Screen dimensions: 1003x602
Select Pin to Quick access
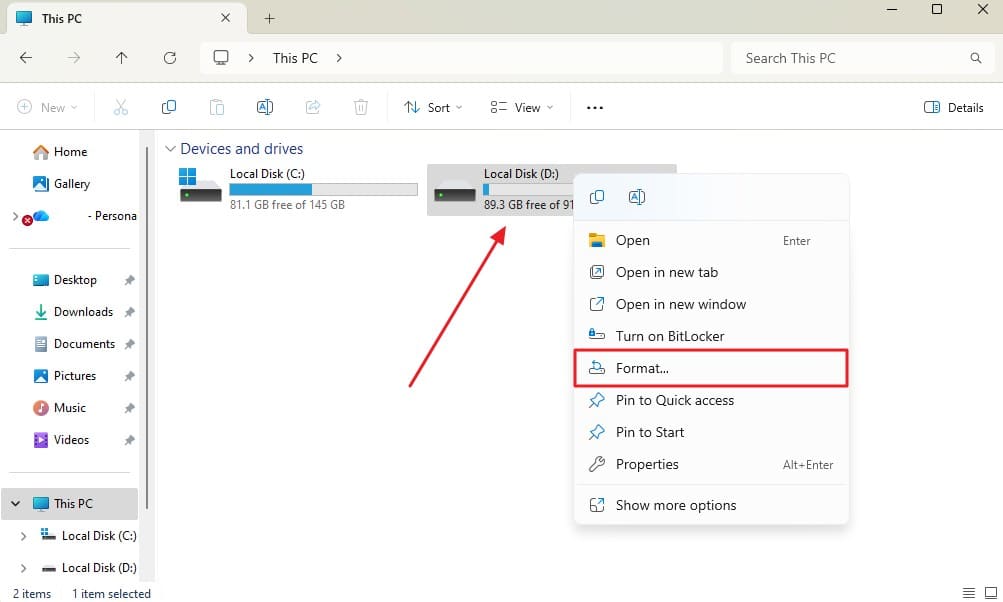711,400
